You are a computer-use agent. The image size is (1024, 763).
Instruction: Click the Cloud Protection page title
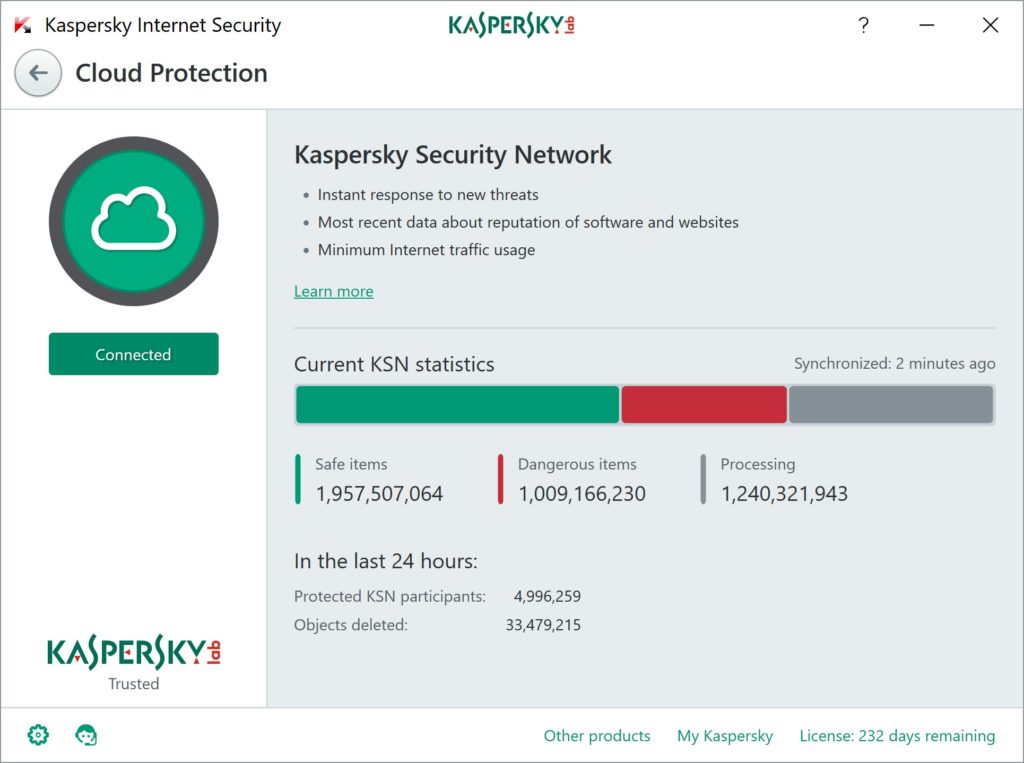point(172,73)
